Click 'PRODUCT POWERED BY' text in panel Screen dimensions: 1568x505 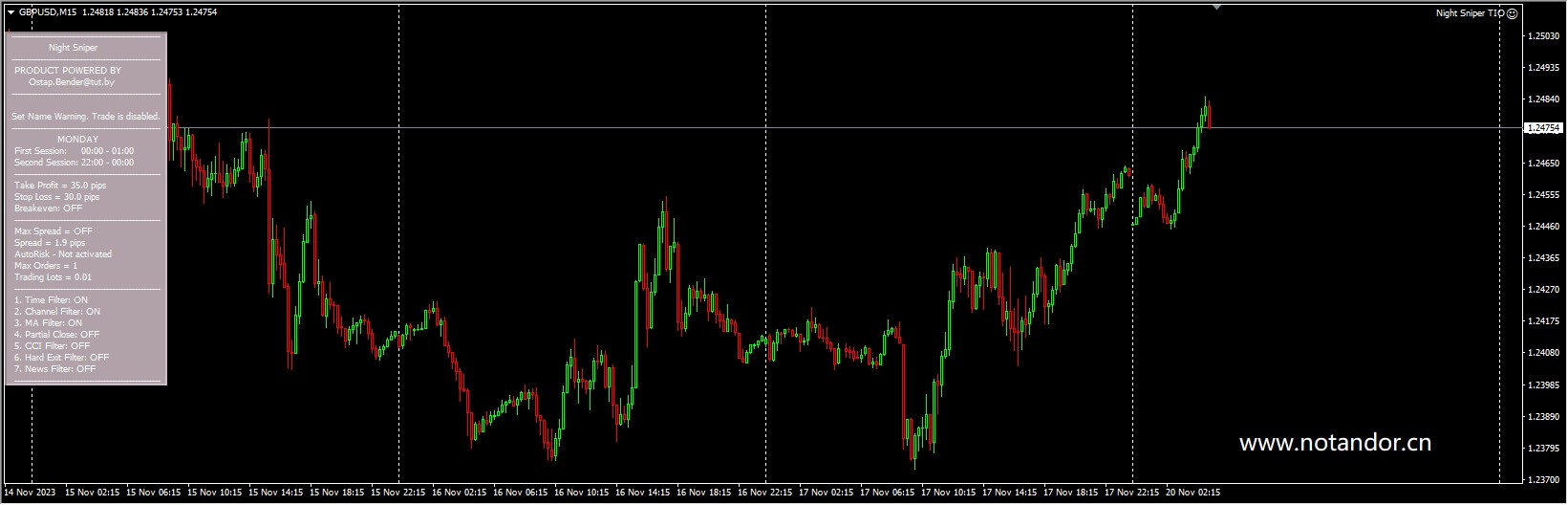68,71
